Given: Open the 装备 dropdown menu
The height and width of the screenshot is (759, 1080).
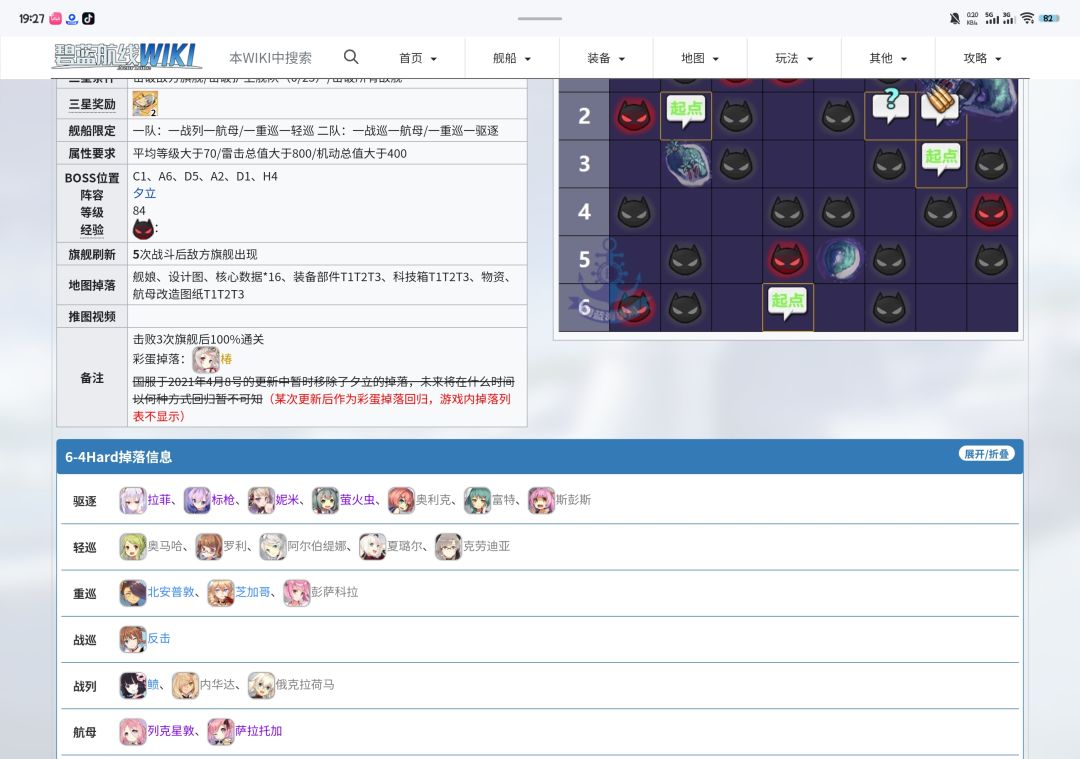Looking at the screenshot, I should [x=606, y=59].
